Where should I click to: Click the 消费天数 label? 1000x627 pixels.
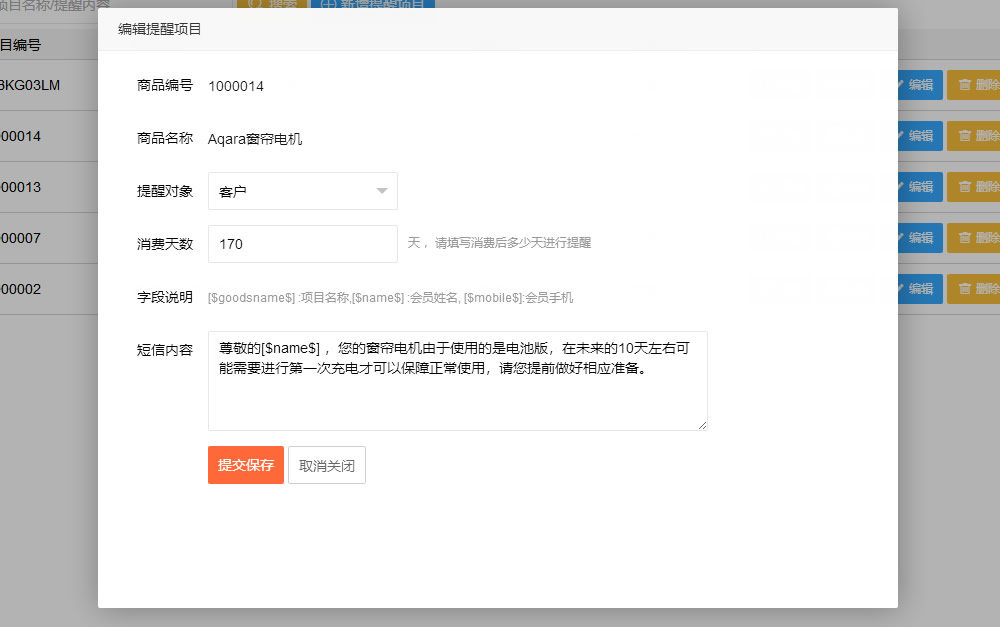pos(165,244)
